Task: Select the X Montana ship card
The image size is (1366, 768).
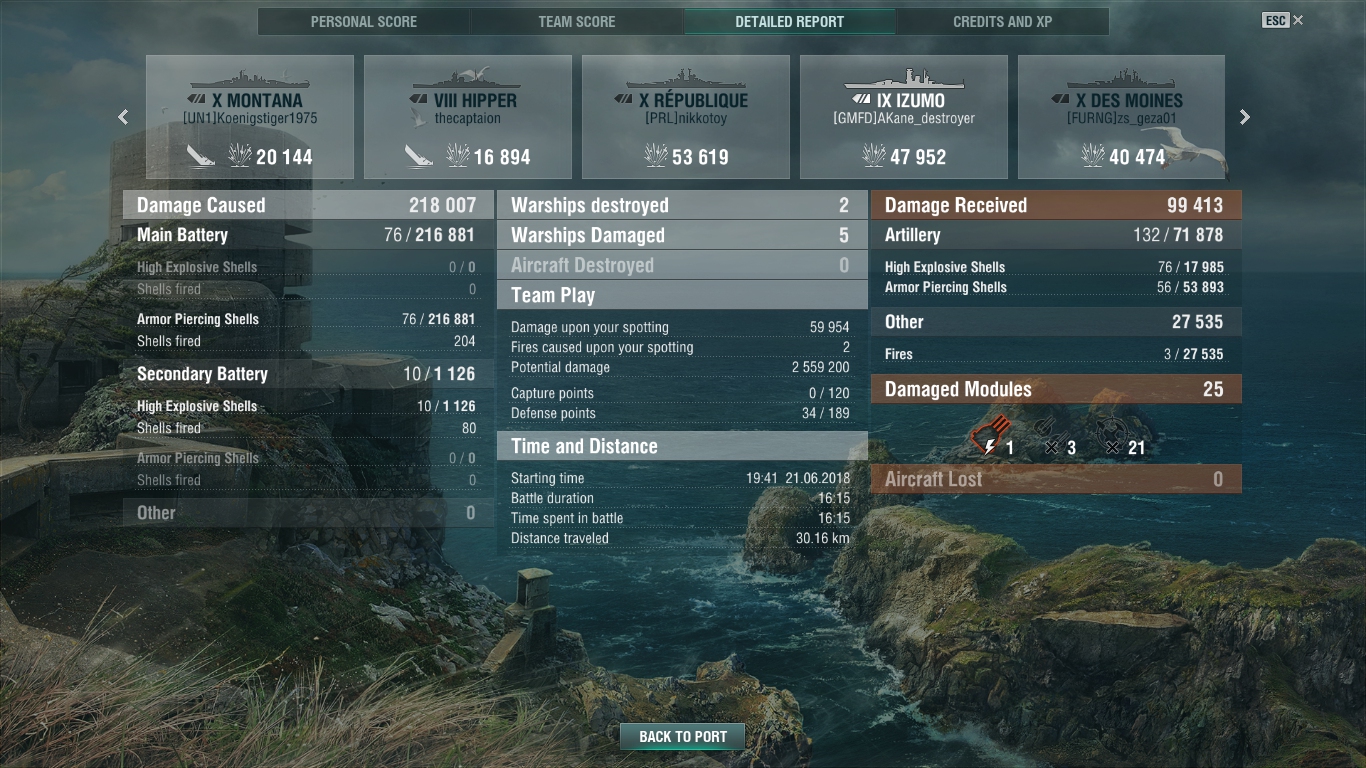Action: pyautogui.click(x=250, y=117)
